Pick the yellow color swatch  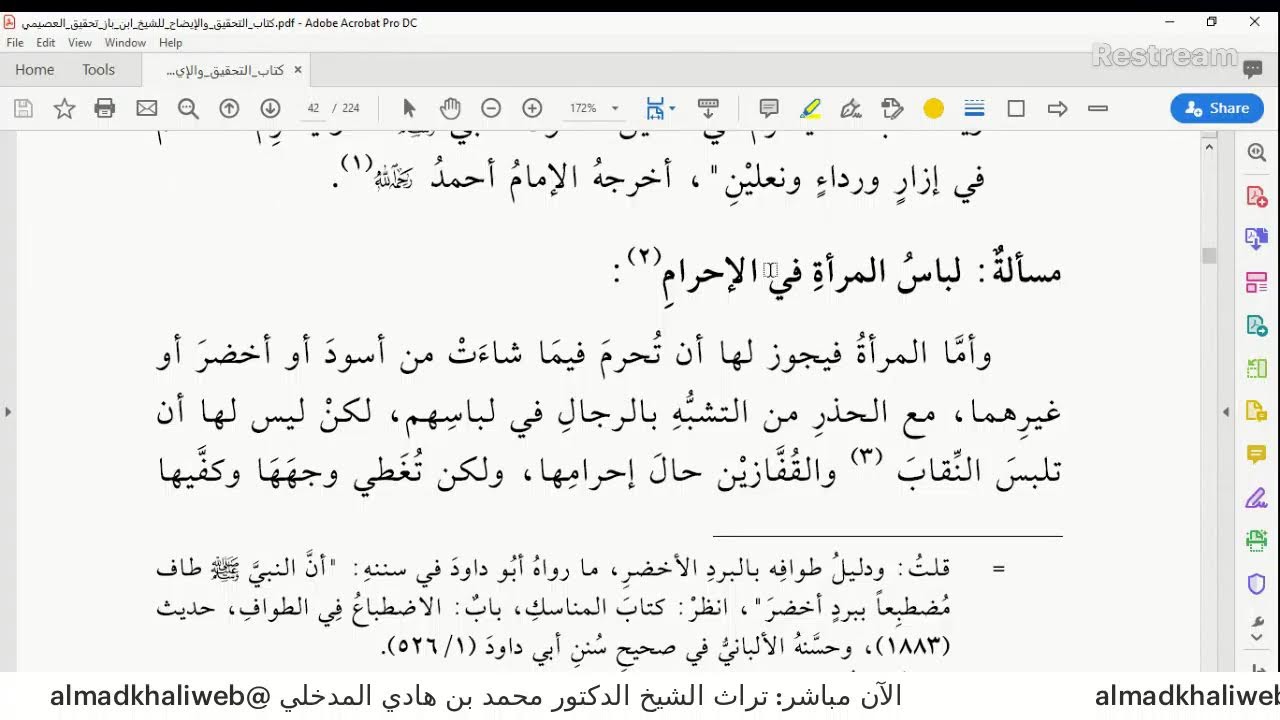point(934,108)
